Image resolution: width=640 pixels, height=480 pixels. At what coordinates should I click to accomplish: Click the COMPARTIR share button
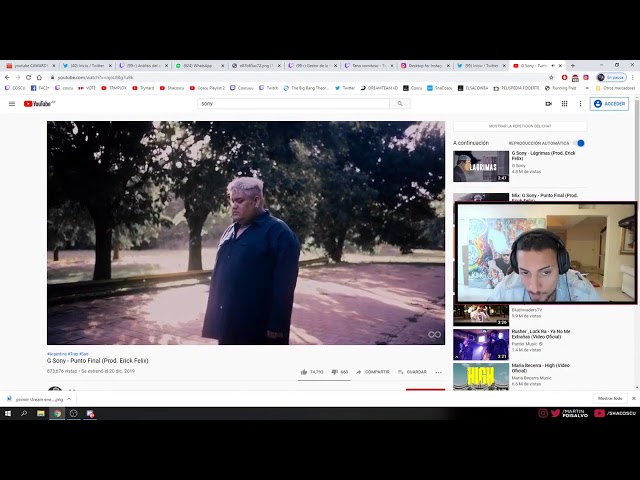coord(373,372)
